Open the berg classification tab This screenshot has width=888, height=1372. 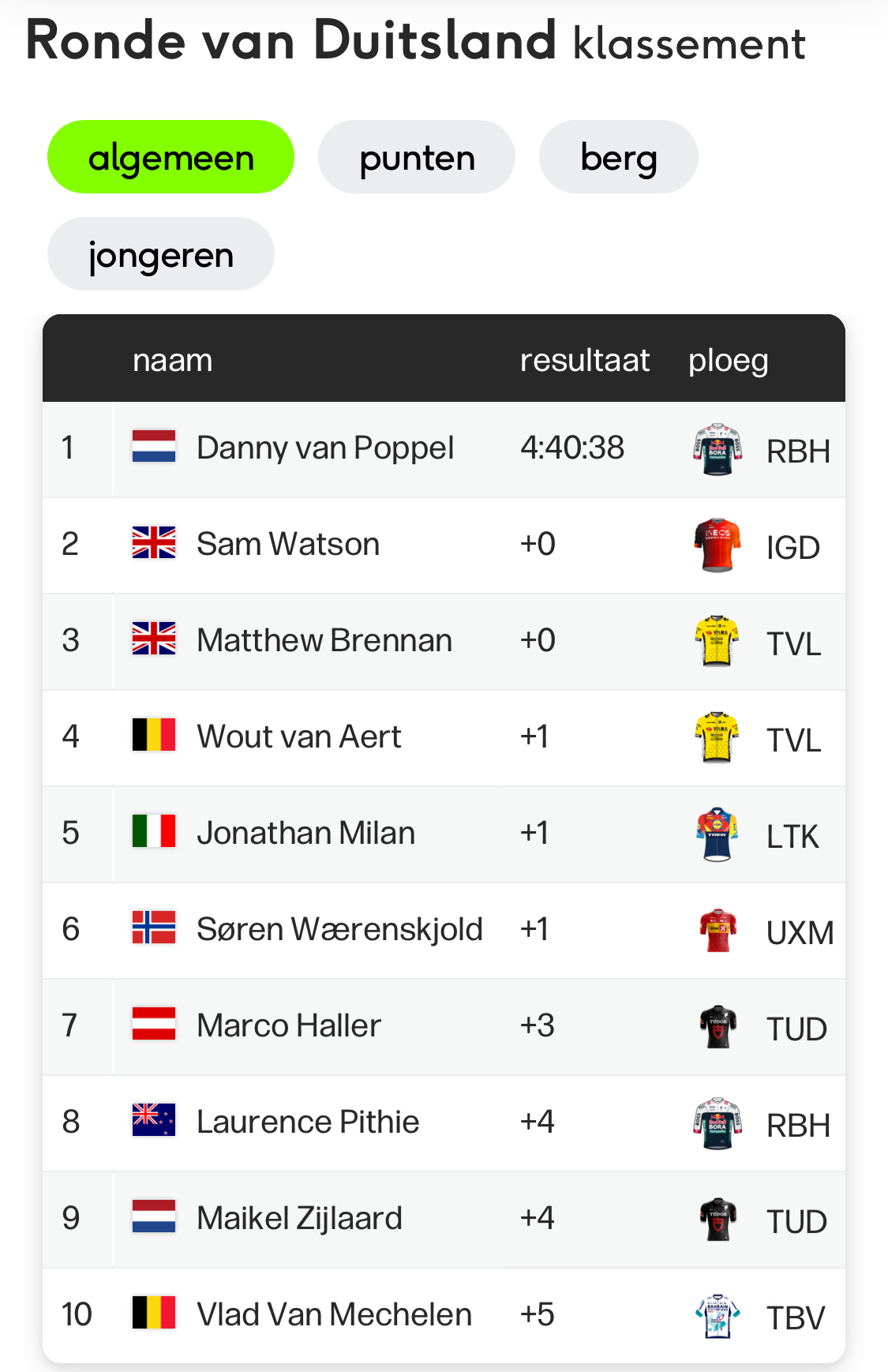tap(619, 157)
